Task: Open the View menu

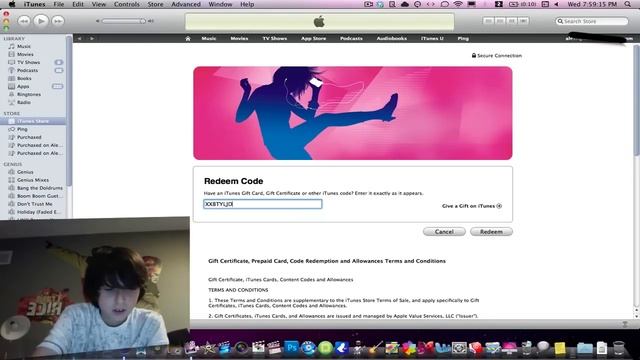Action: (x=98, y=4)
